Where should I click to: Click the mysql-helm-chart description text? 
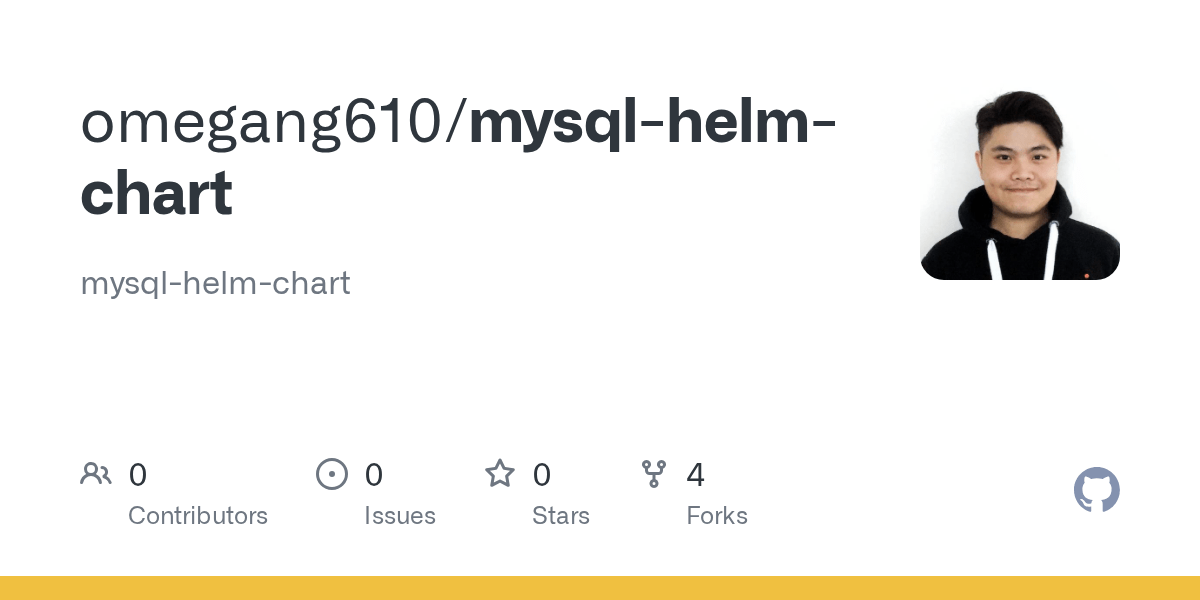coord(215,283)
